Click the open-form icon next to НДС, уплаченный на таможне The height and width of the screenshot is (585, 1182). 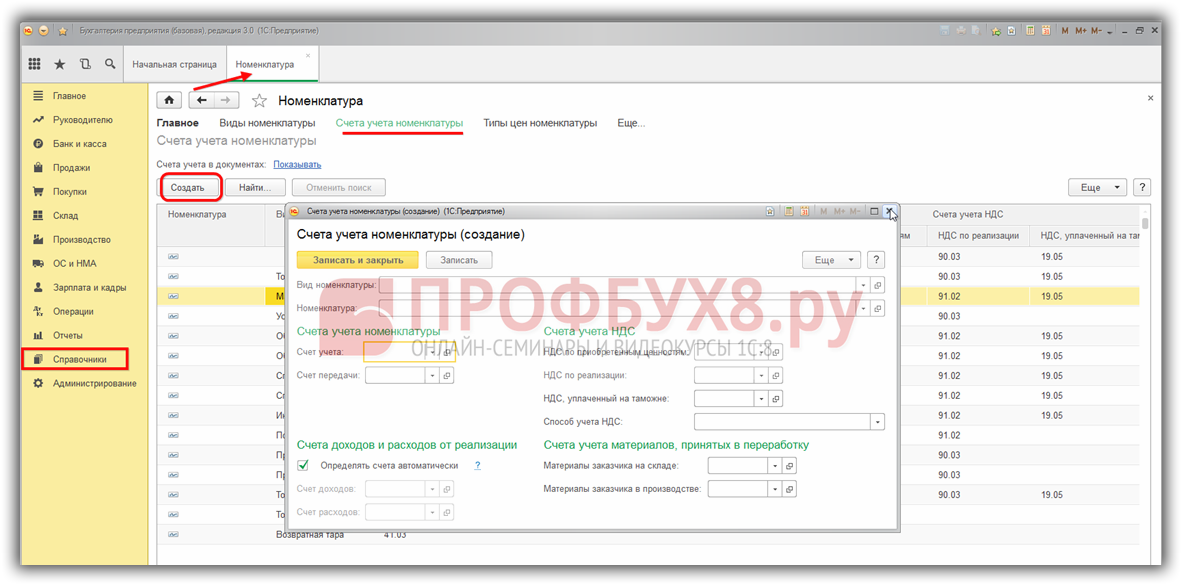[x=776, y=398]
